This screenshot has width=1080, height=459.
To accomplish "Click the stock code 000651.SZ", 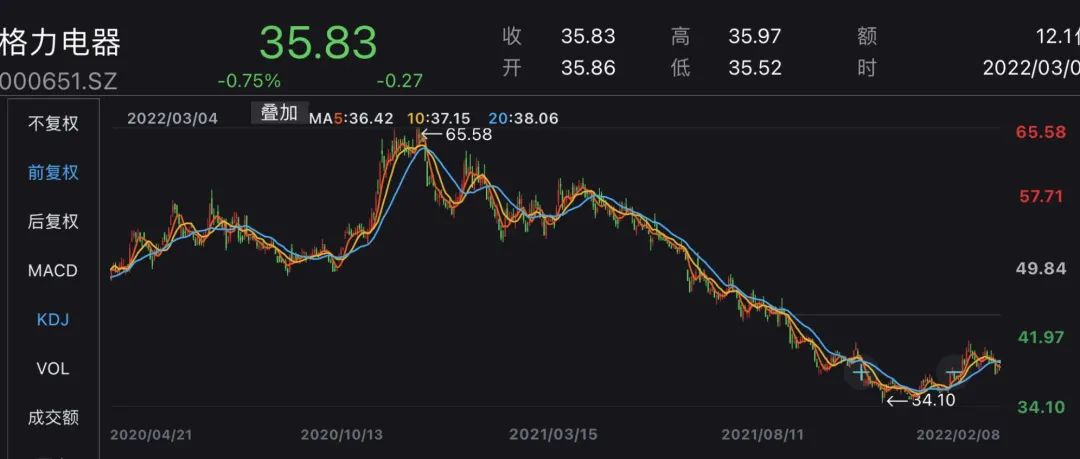I will coord(60,81).
